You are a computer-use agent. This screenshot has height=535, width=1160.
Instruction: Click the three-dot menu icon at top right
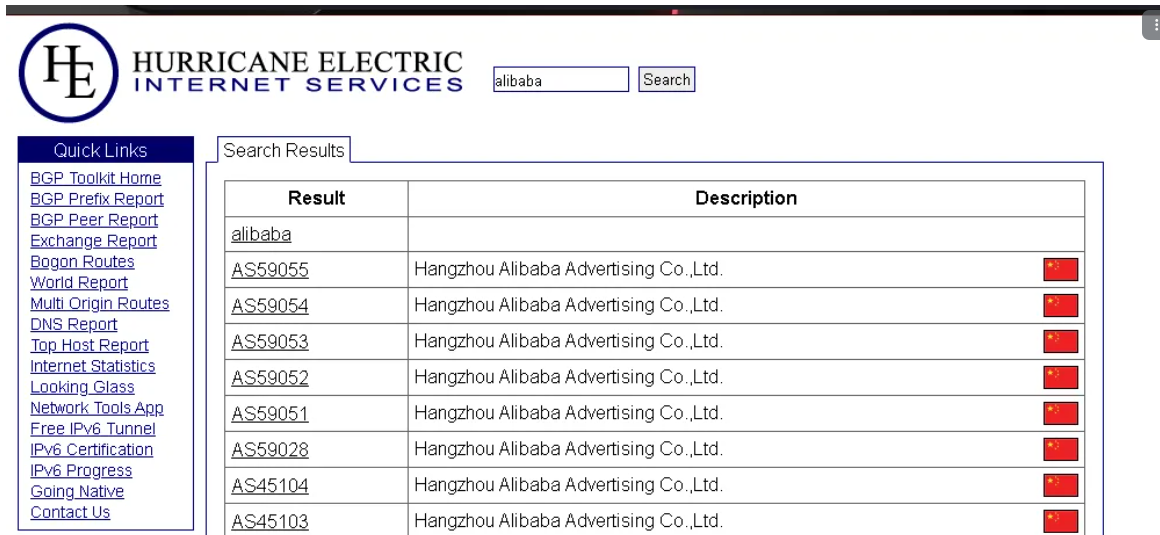click(1153, 25)
